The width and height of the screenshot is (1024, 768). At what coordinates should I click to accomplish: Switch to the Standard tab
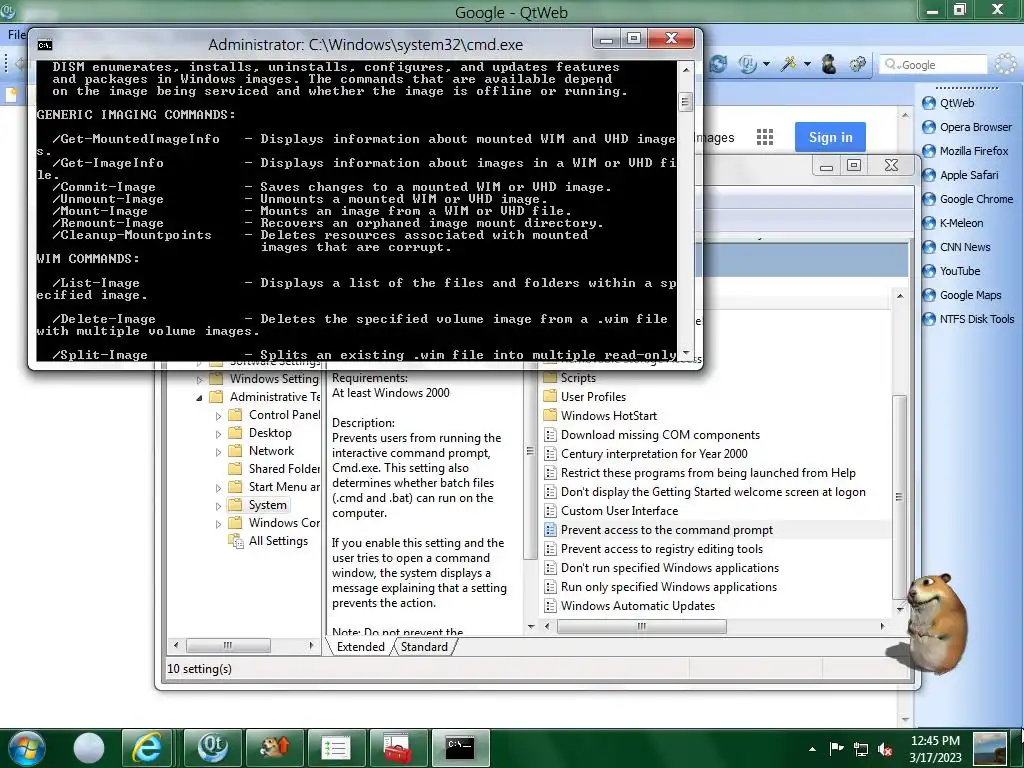coord(424,647)
